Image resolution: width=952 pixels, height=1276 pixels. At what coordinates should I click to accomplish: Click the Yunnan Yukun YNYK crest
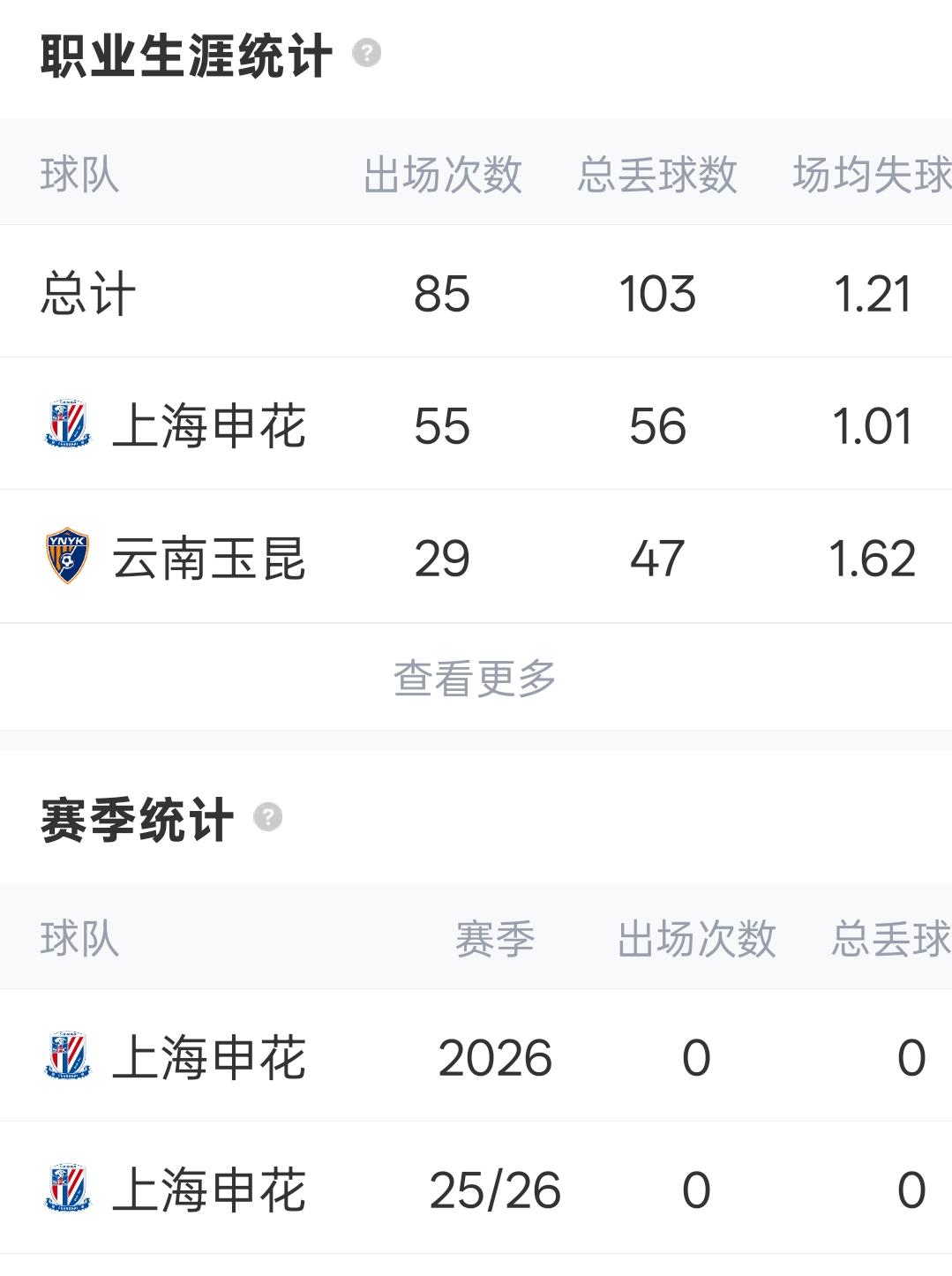pyautogui.click(x=67, y=558)
